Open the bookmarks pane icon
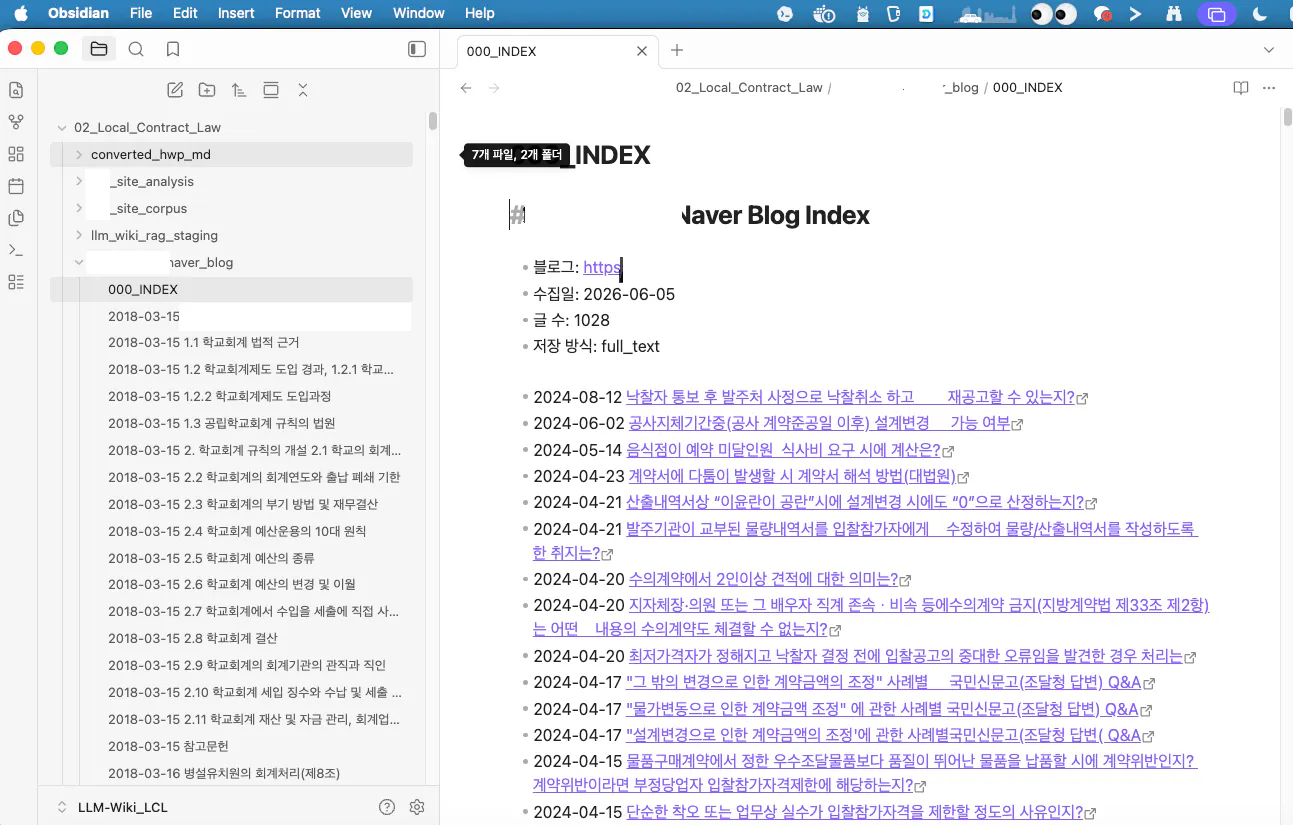The width and height of the screenshot is (1293, 825). [x=173, y=49]
